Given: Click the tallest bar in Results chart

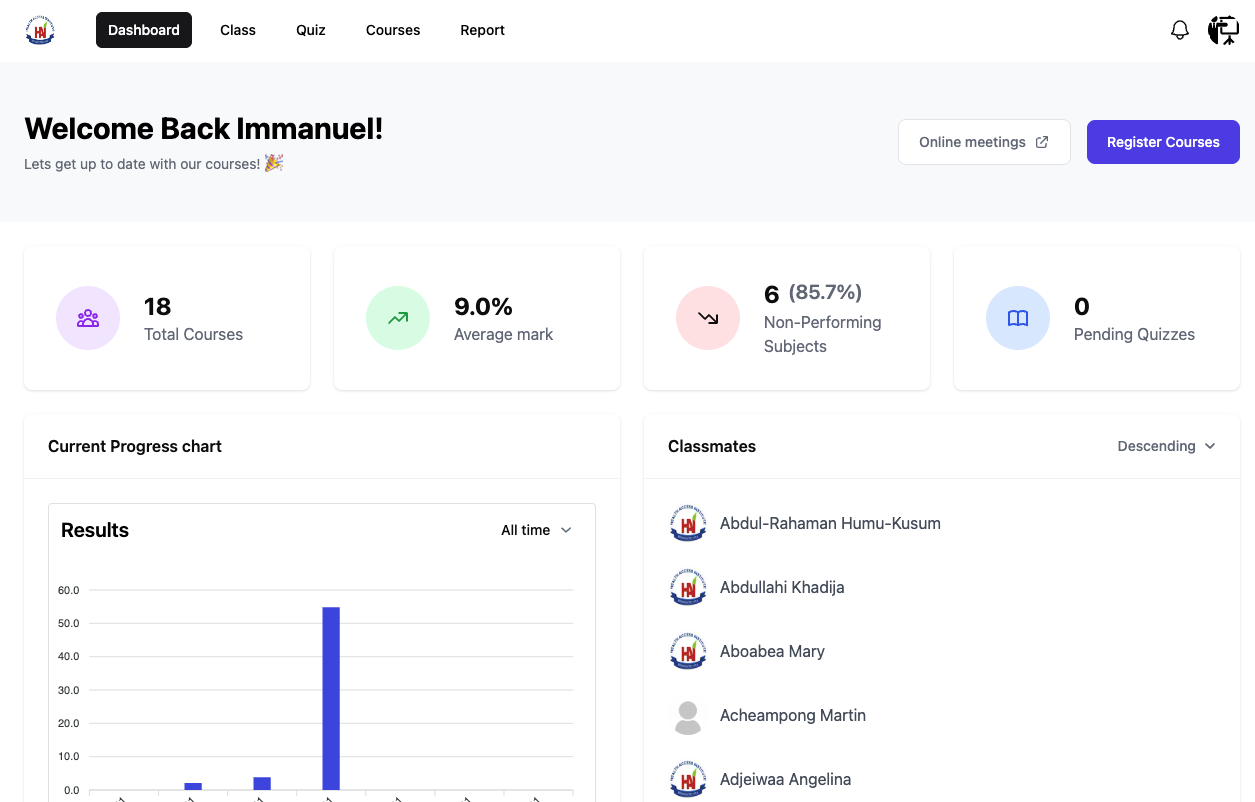Looking at the screenshot, I should pos(331,698).
